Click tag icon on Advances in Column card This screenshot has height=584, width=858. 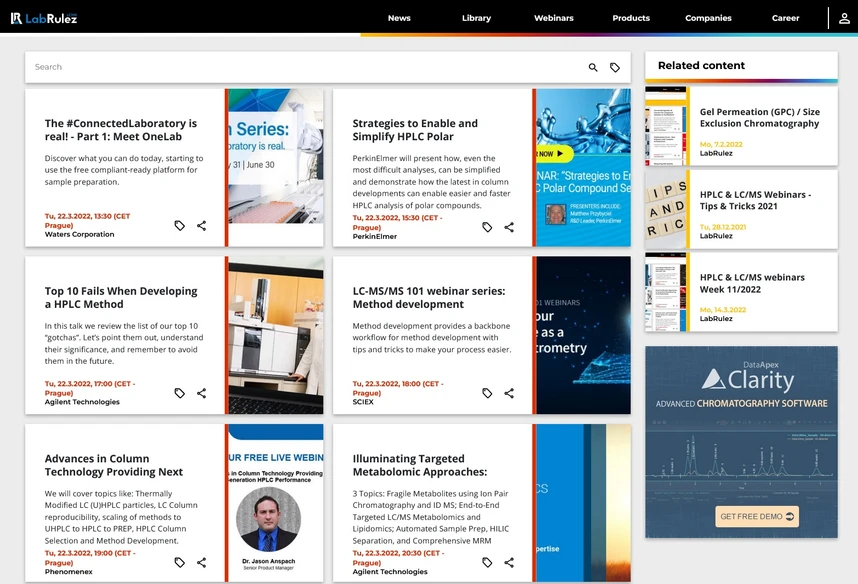pyautogui.click(x=179, y=562)
